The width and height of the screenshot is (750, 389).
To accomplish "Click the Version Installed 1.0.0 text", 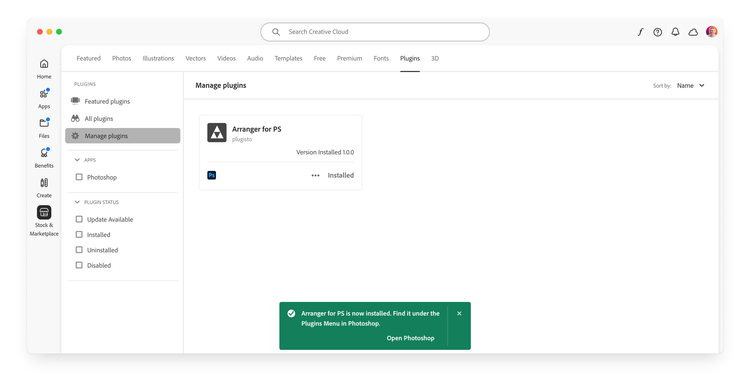I will click(x=325, y=152).
